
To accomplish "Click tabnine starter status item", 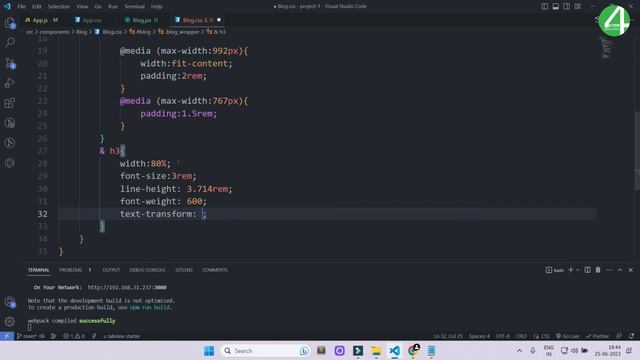I will click(121, 336).
